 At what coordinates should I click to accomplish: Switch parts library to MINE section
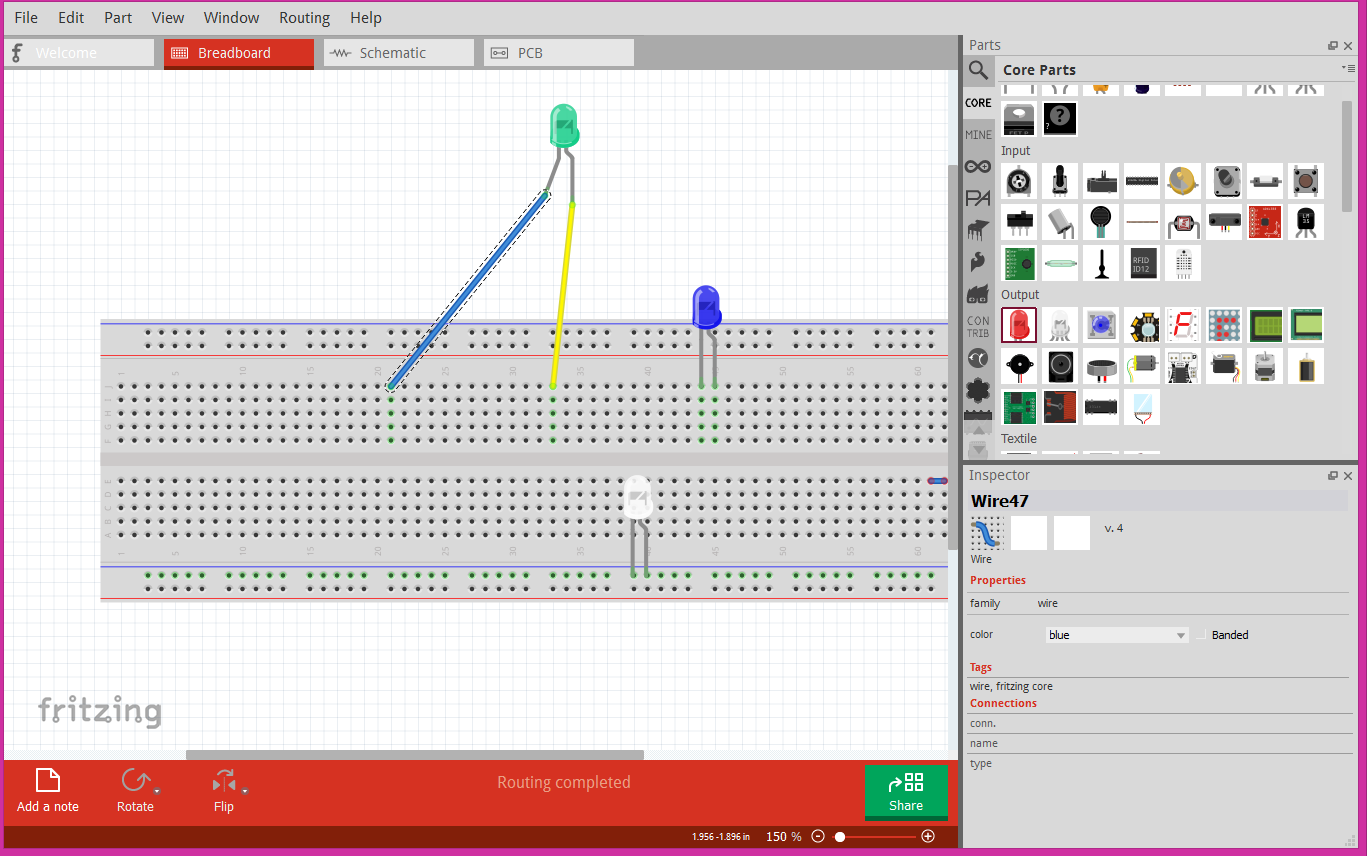[978, 134]
